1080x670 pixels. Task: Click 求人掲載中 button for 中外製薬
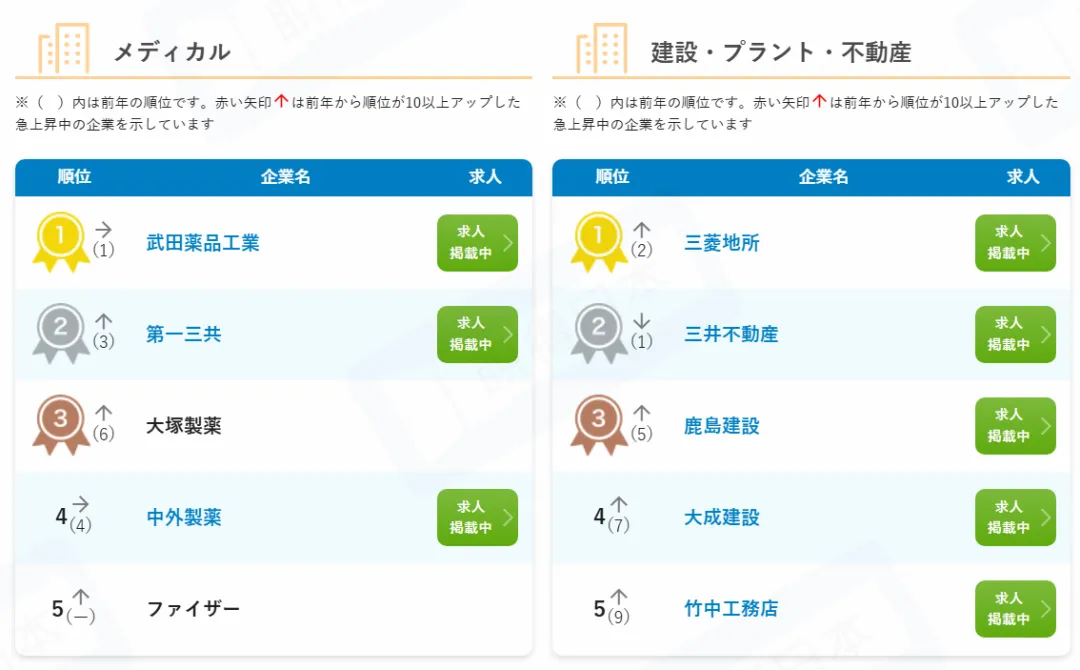click(477, 517)
